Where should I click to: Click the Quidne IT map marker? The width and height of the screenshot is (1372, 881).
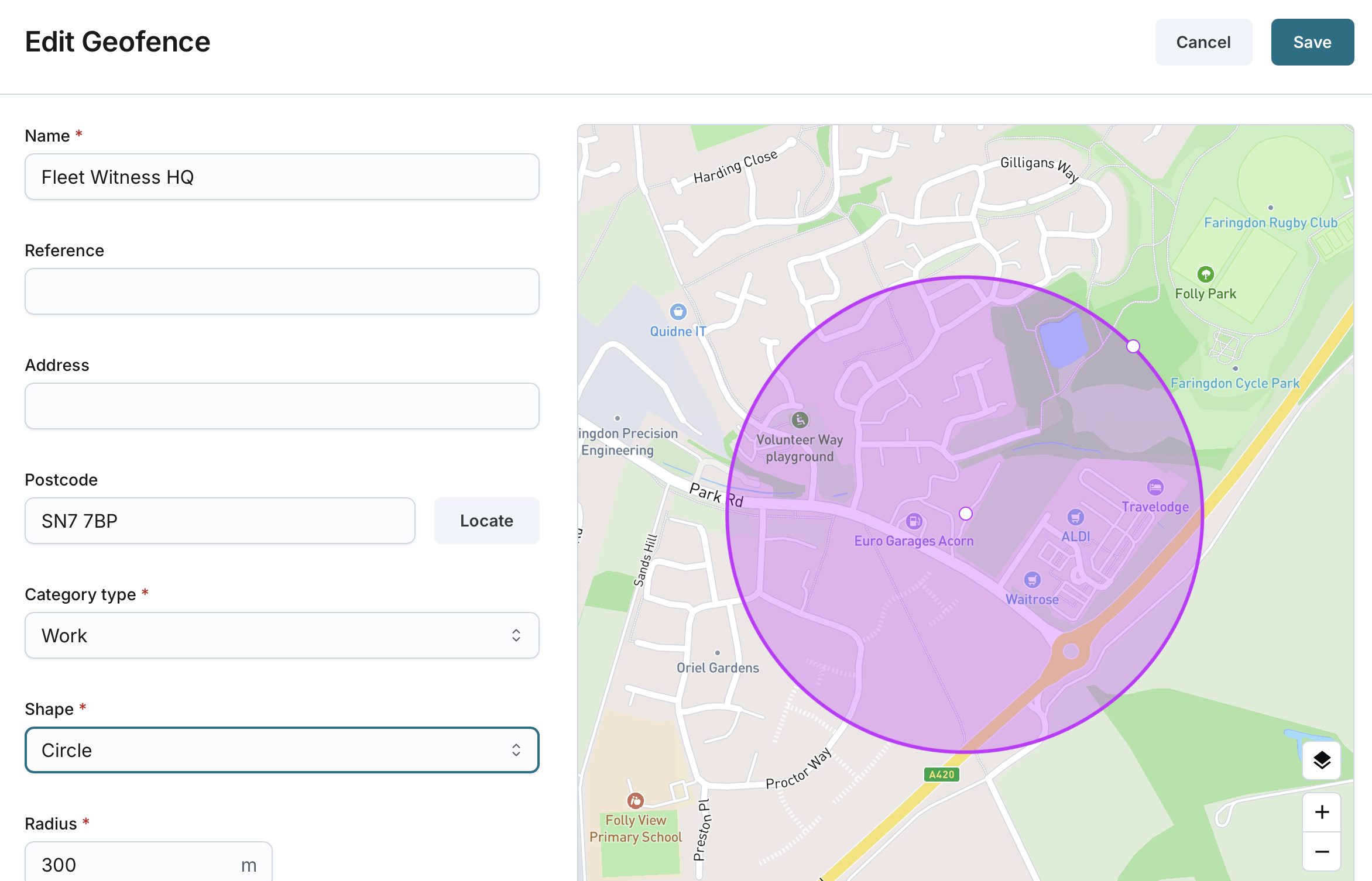point(678,312)
